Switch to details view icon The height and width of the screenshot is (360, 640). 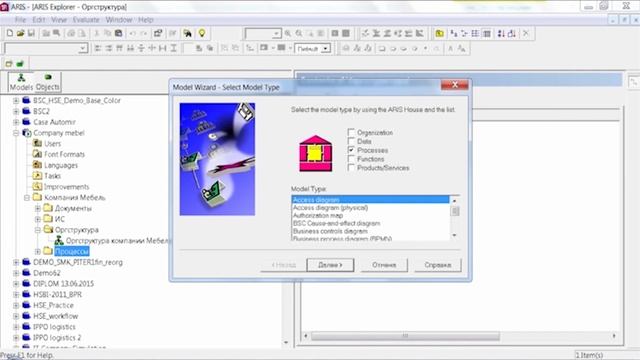point(487,33)
